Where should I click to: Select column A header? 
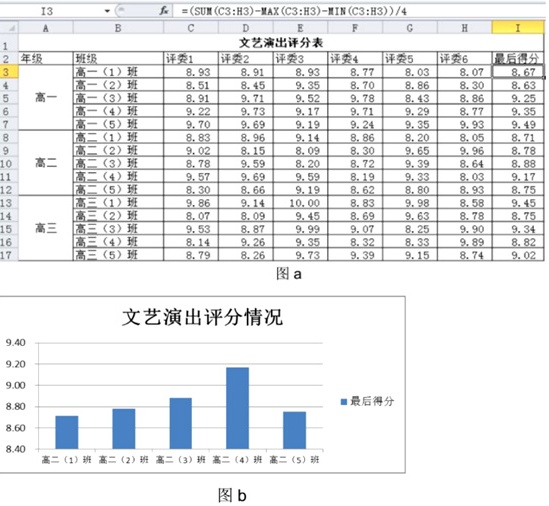[x=46, y=28]
